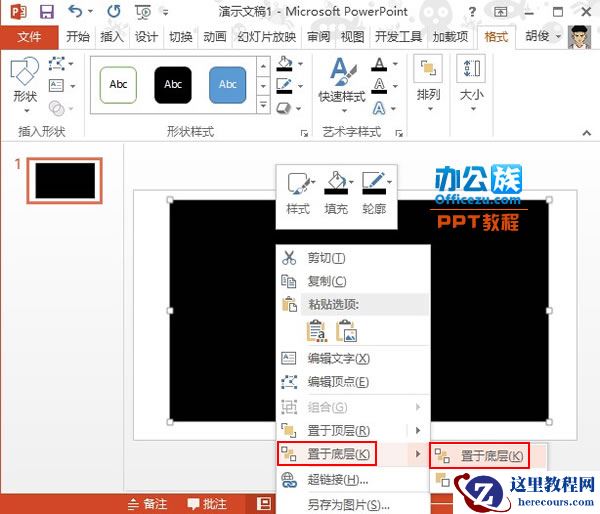Open the 文件 tab
The width and height of the screenshot is (600, 514).
click(x=29, y=37)
